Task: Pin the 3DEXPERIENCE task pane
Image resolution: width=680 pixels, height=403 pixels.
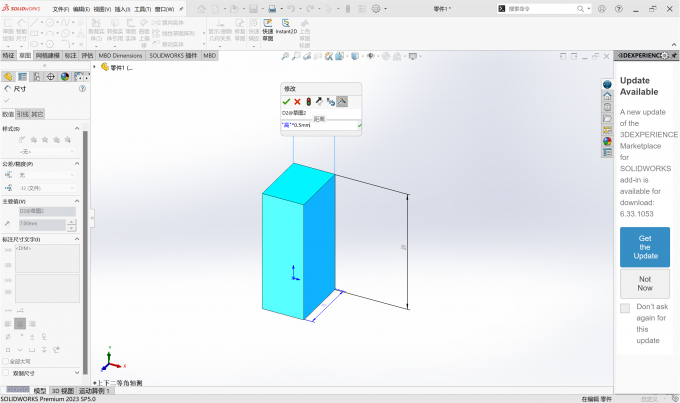Action: coord(673,56)
